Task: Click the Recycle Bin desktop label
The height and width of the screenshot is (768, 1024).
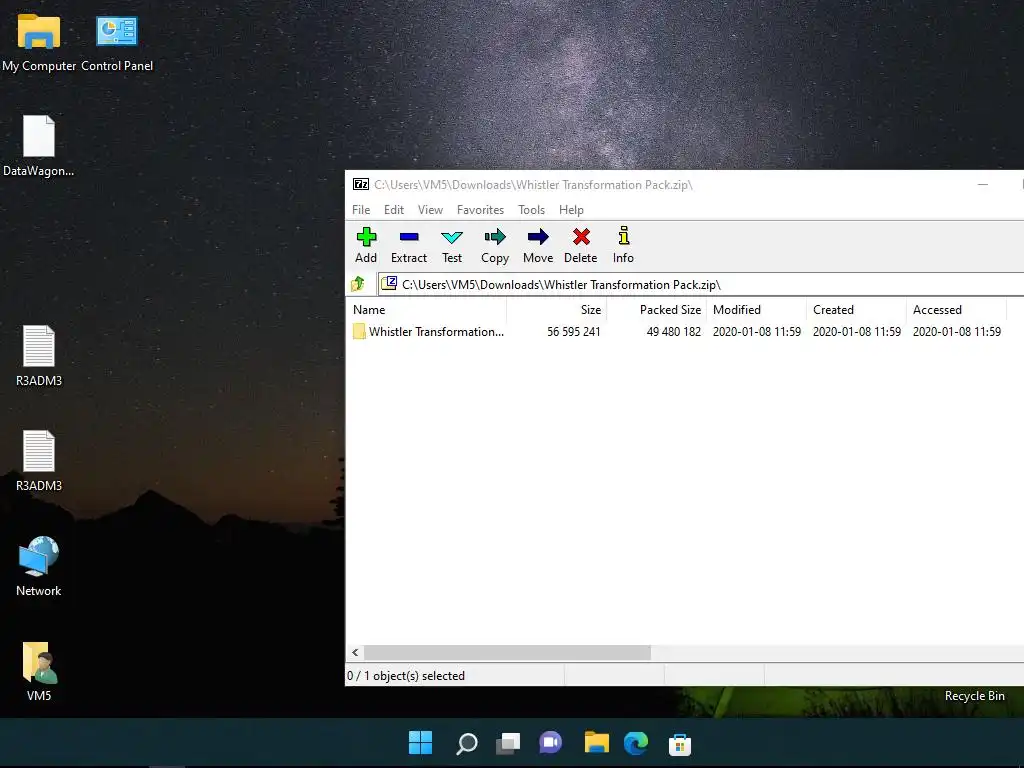Action: pos(974,696)
